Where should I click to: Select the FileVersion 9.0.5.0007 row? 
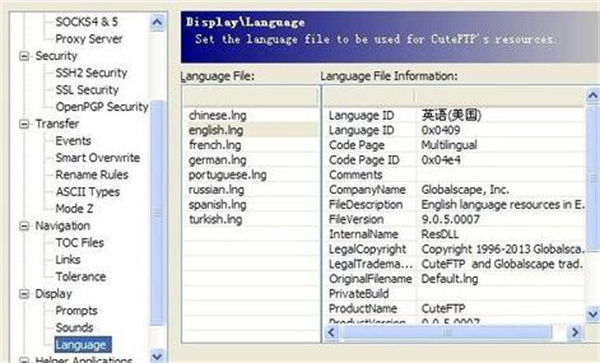(x=455, y=220)
